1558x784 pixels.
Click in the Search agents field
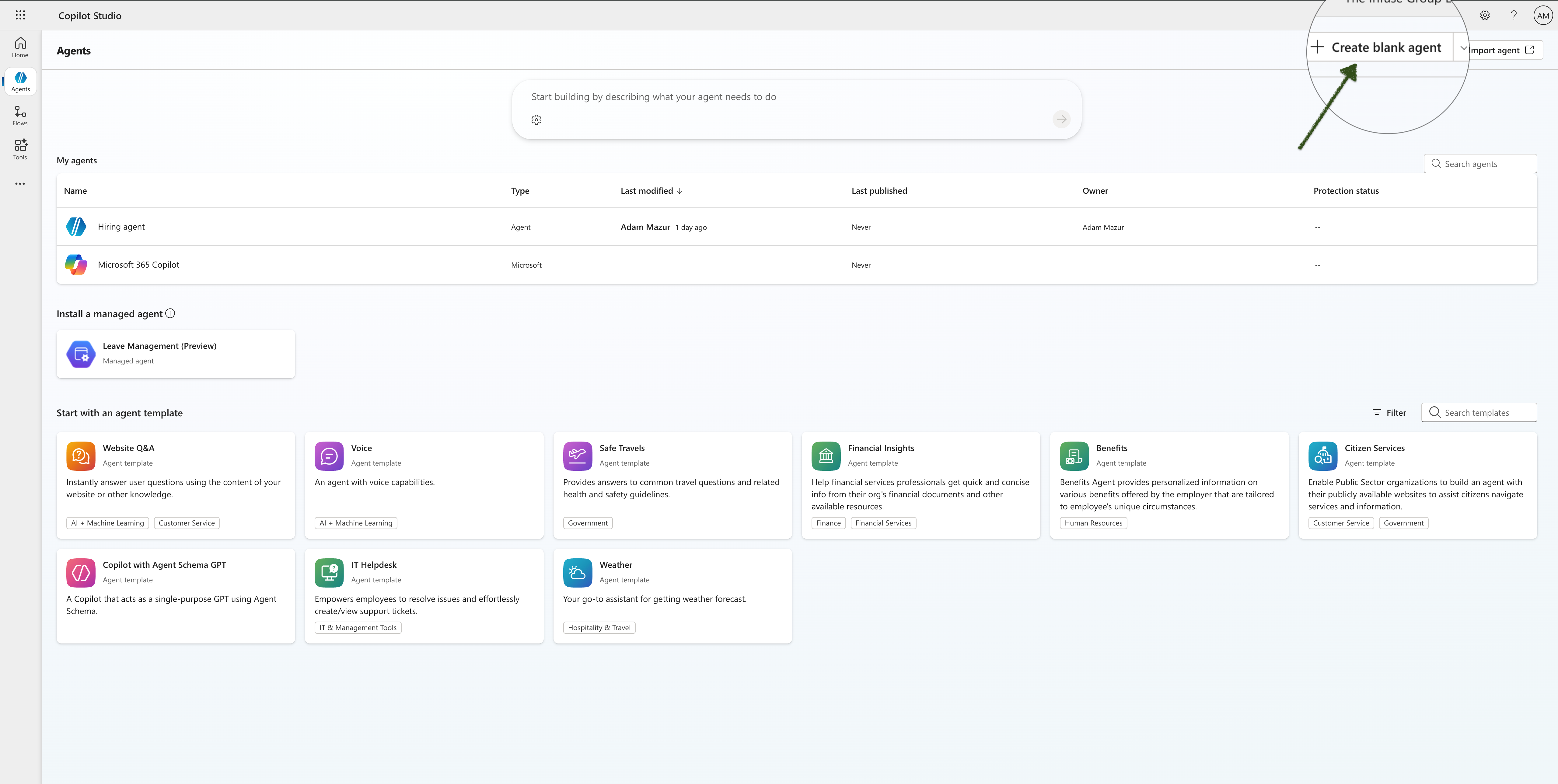point(1480,164)
